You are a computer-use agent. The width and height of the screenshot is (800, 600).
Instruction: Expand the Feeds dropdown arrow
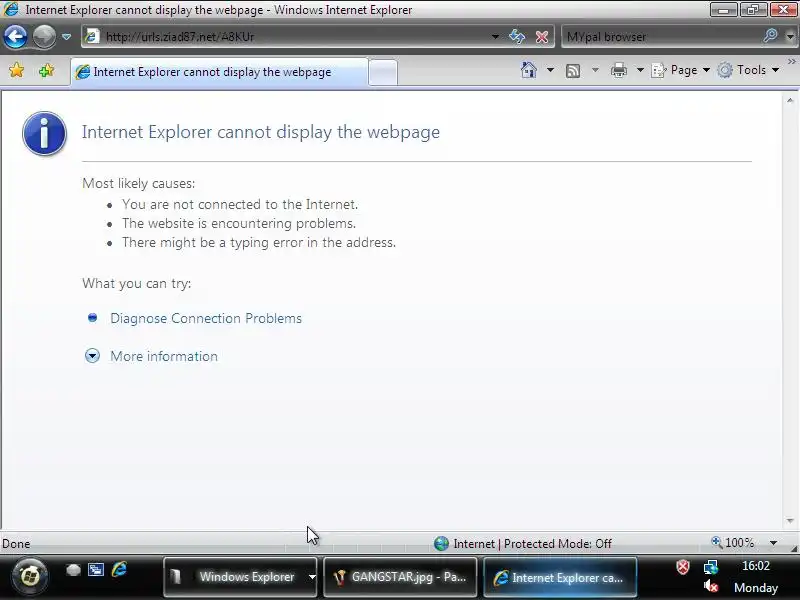click(x=595, y=70)
